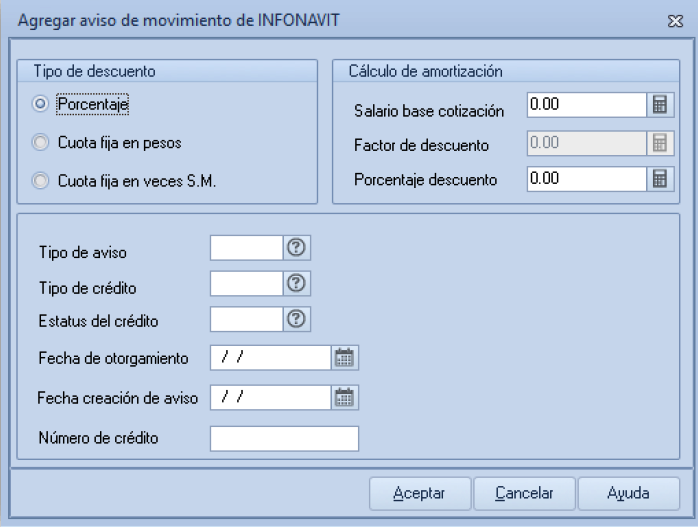The width and height of the screenshot is (698, 527).
Task: Focus the Tipo de crédito input box
Action: [247, 284]
